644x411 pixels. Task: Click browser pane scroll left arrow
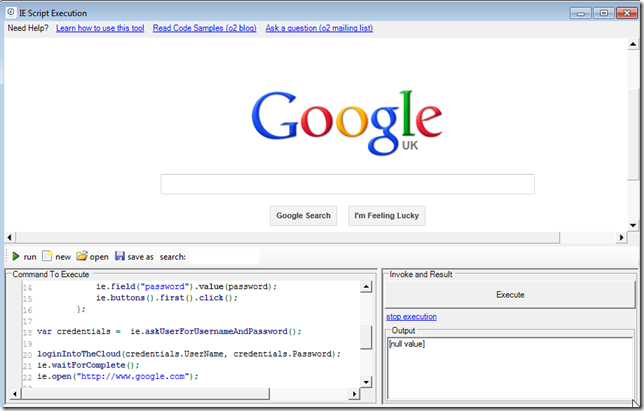[x=9, y=237]
